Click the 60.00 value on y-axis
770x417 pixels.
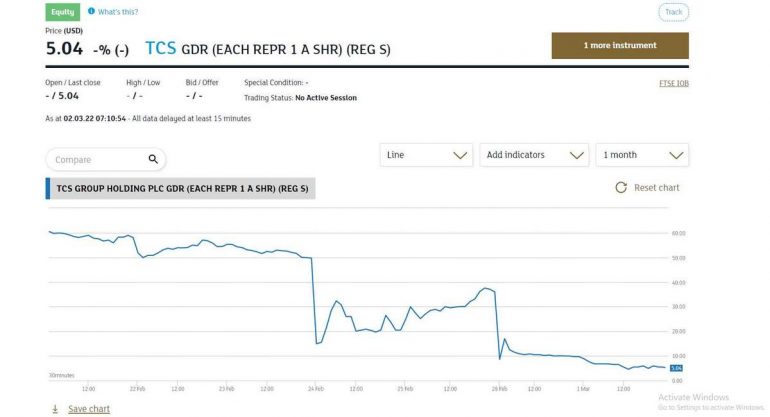coord(679,233)
